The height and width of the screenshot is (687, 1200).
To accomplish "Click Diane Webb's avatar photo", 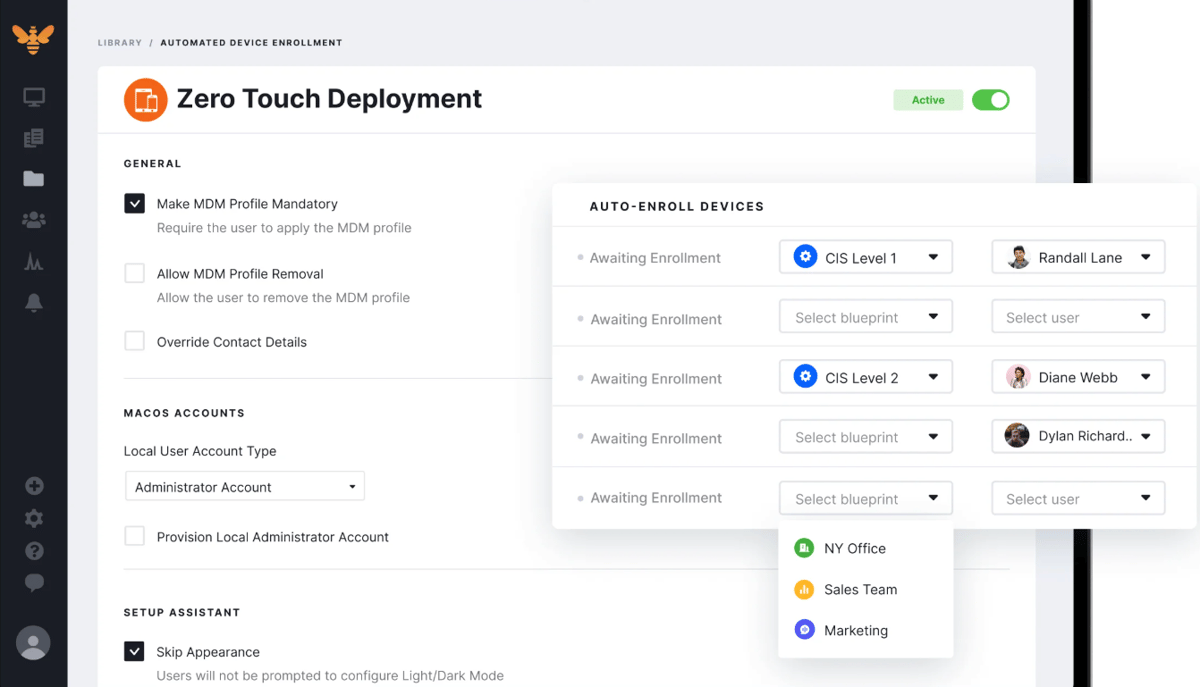I will (1018, 377).
